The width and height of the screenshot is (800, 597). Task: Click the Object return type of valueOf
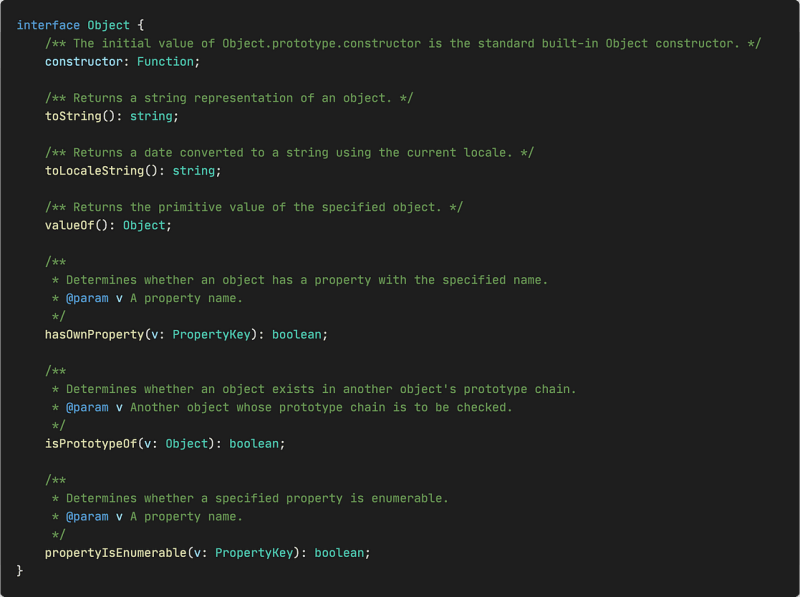tap(146, 225)
